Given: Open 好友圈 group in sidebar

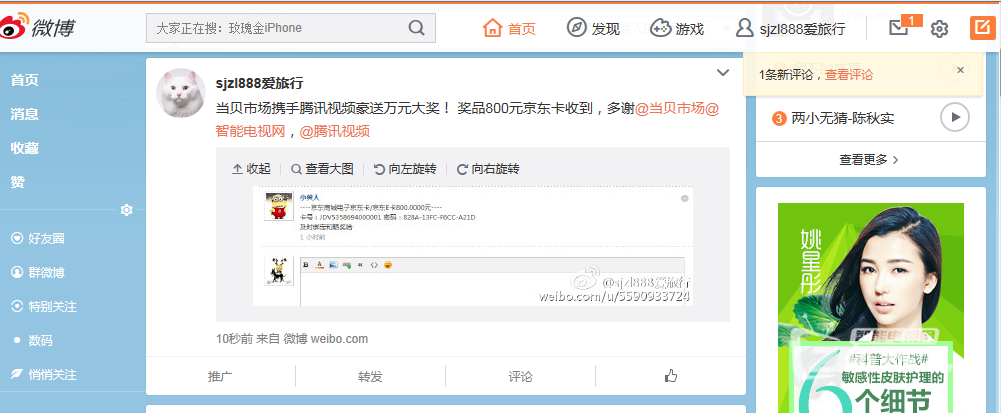Looking at the screenshot, I should [x=38, y=239].
